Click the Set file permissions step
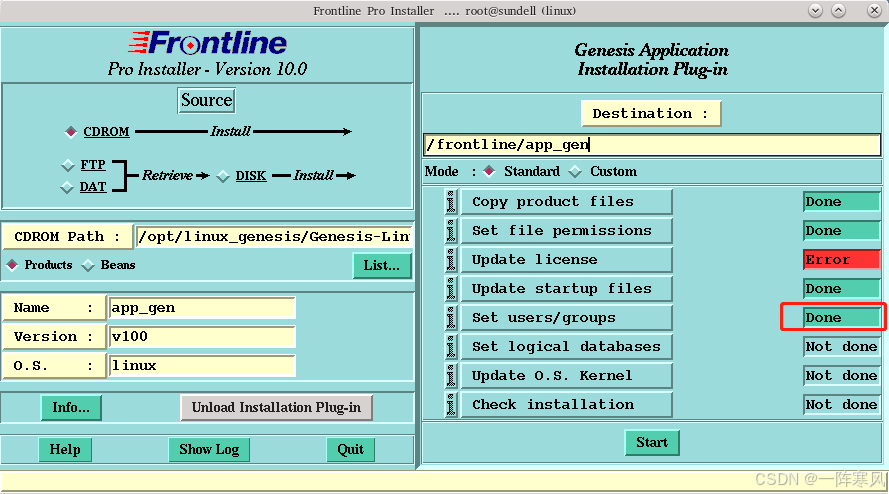Screen dimensions: 889x494 point(566,231)
